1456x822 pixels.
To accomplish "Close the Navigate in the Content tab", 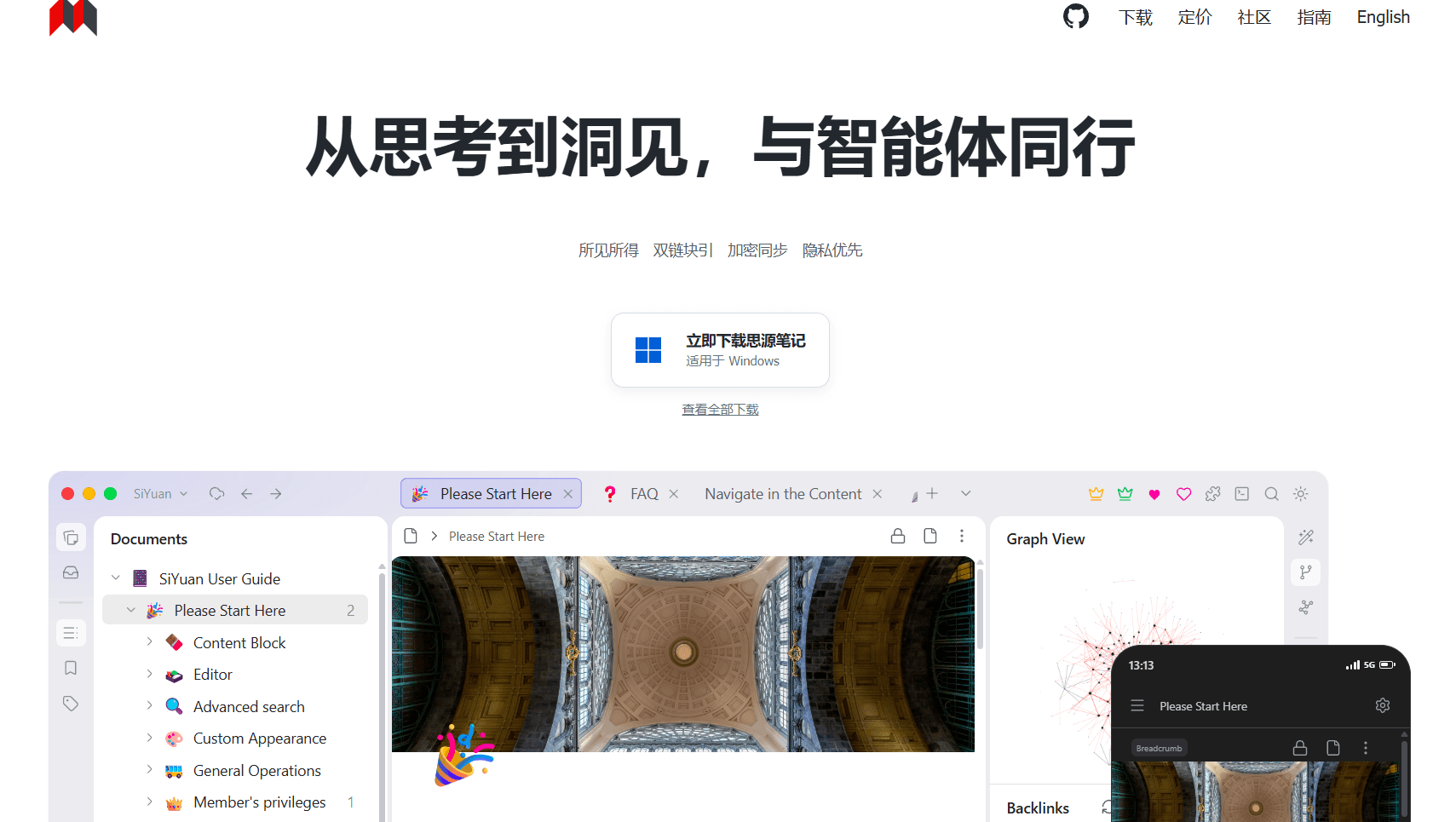I will (x=878, y=494).
